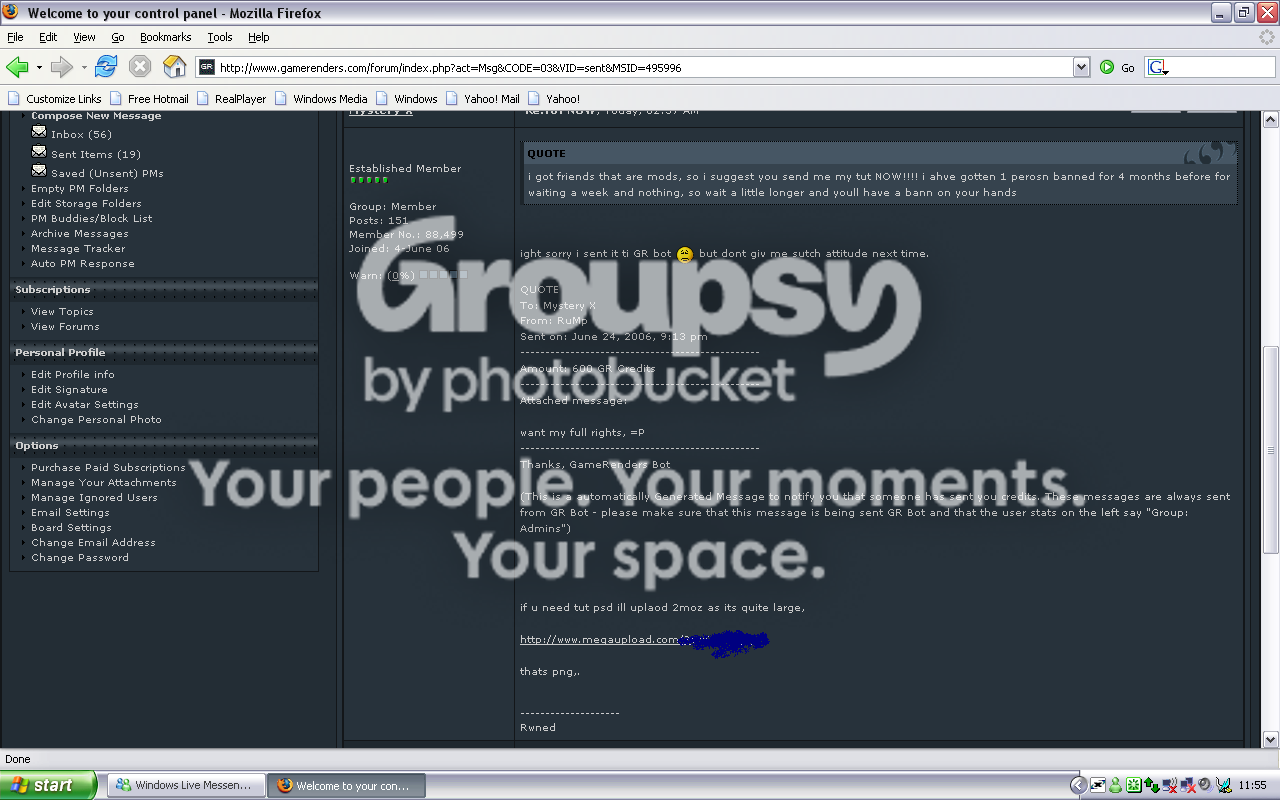Open the Tools menu
Screen dimensions: 1280x800
tap(220, 37)
